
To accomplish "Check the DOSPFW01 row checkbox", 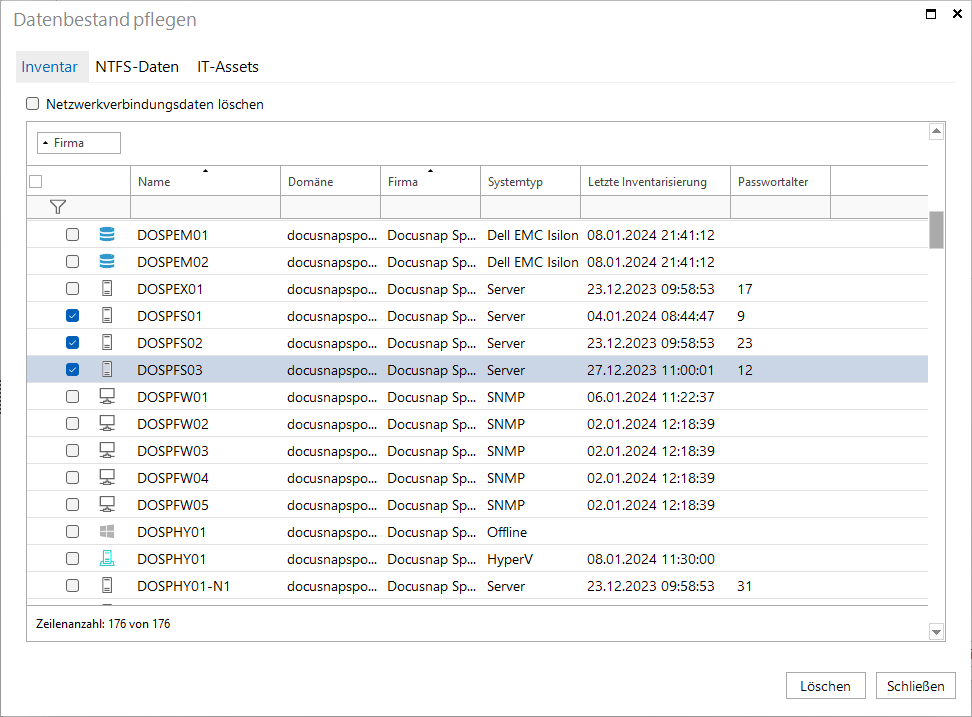I will pyautogui.click(x=73, y=396).
